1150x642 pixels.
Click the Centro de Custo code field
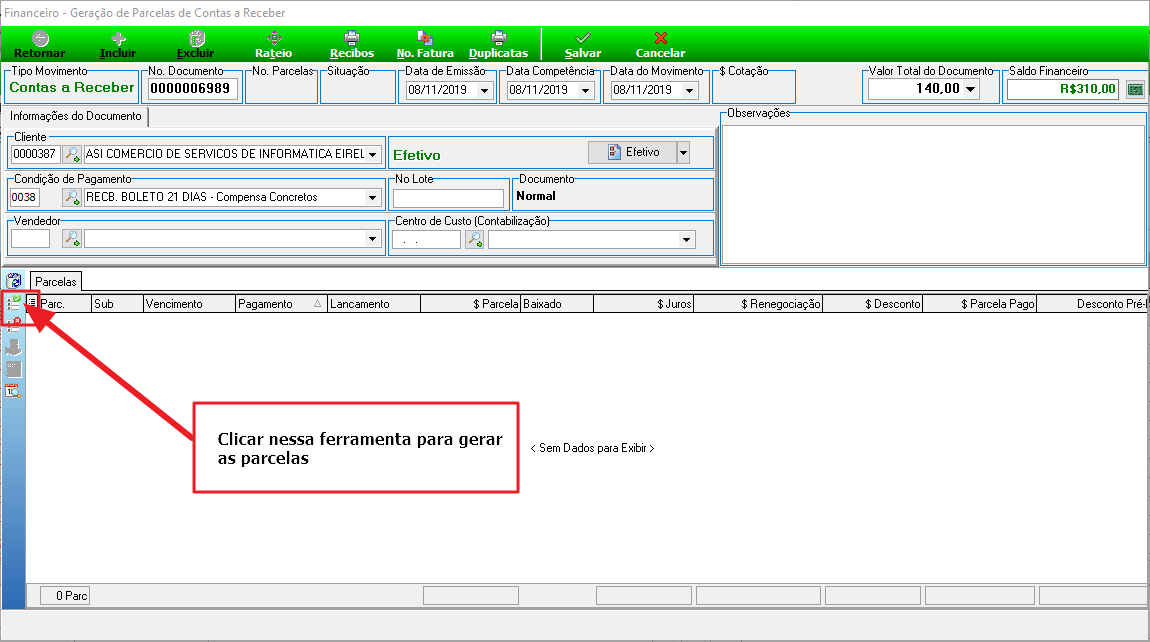pos(426,239)
